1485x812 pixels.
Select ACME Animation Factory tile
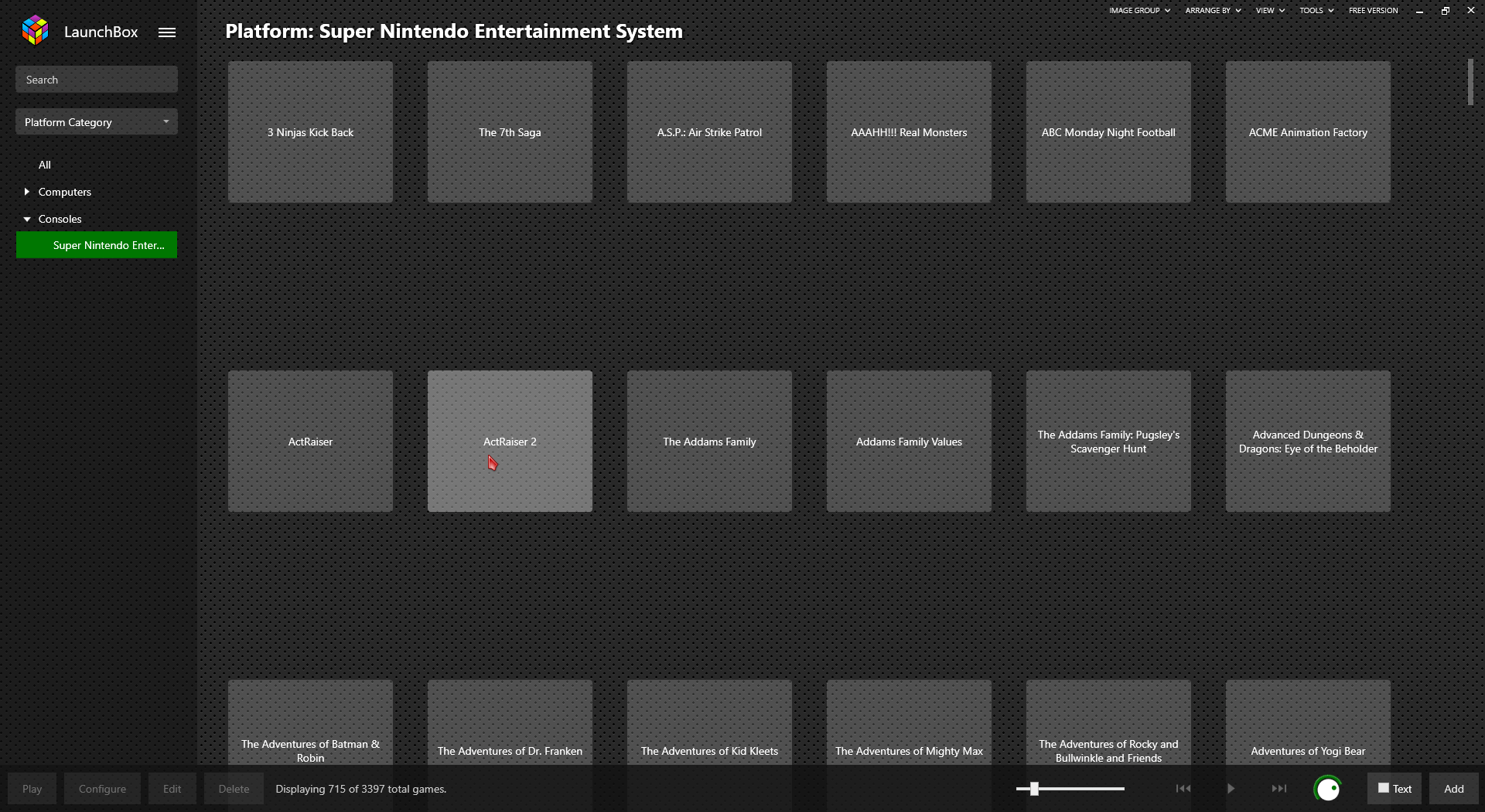pyautogui.click(x=1308, y=132)
